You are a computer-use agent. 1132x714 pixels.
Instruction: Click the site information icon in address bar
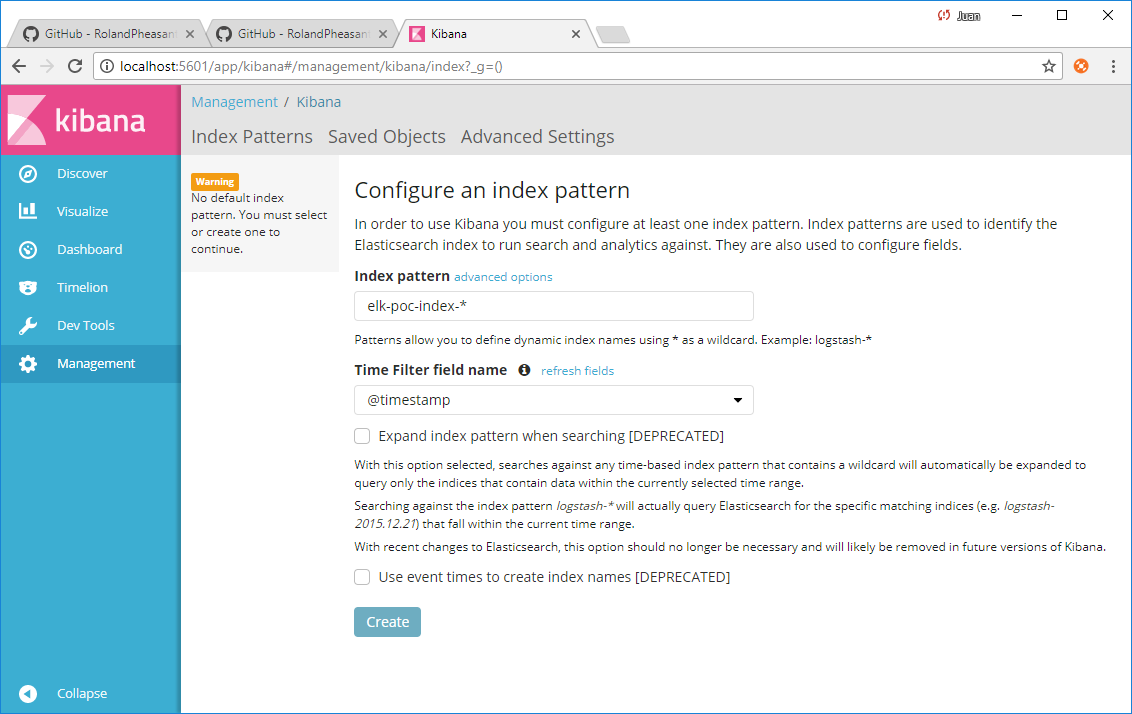pyautogui.click(x=107, y=66)
